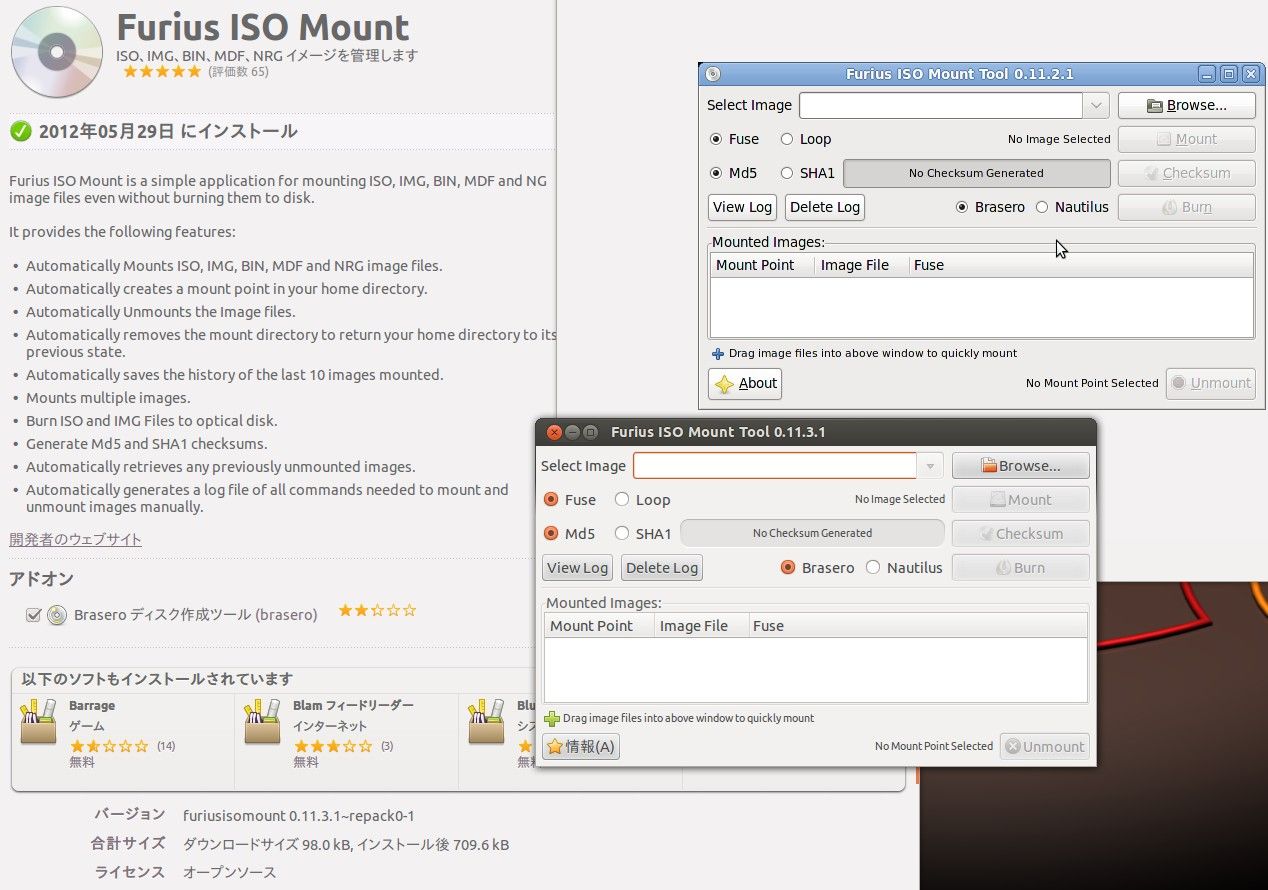Minimize the 0.11.2.1 window
This screenshot has height=890, width=1268.
point(1208,74)
